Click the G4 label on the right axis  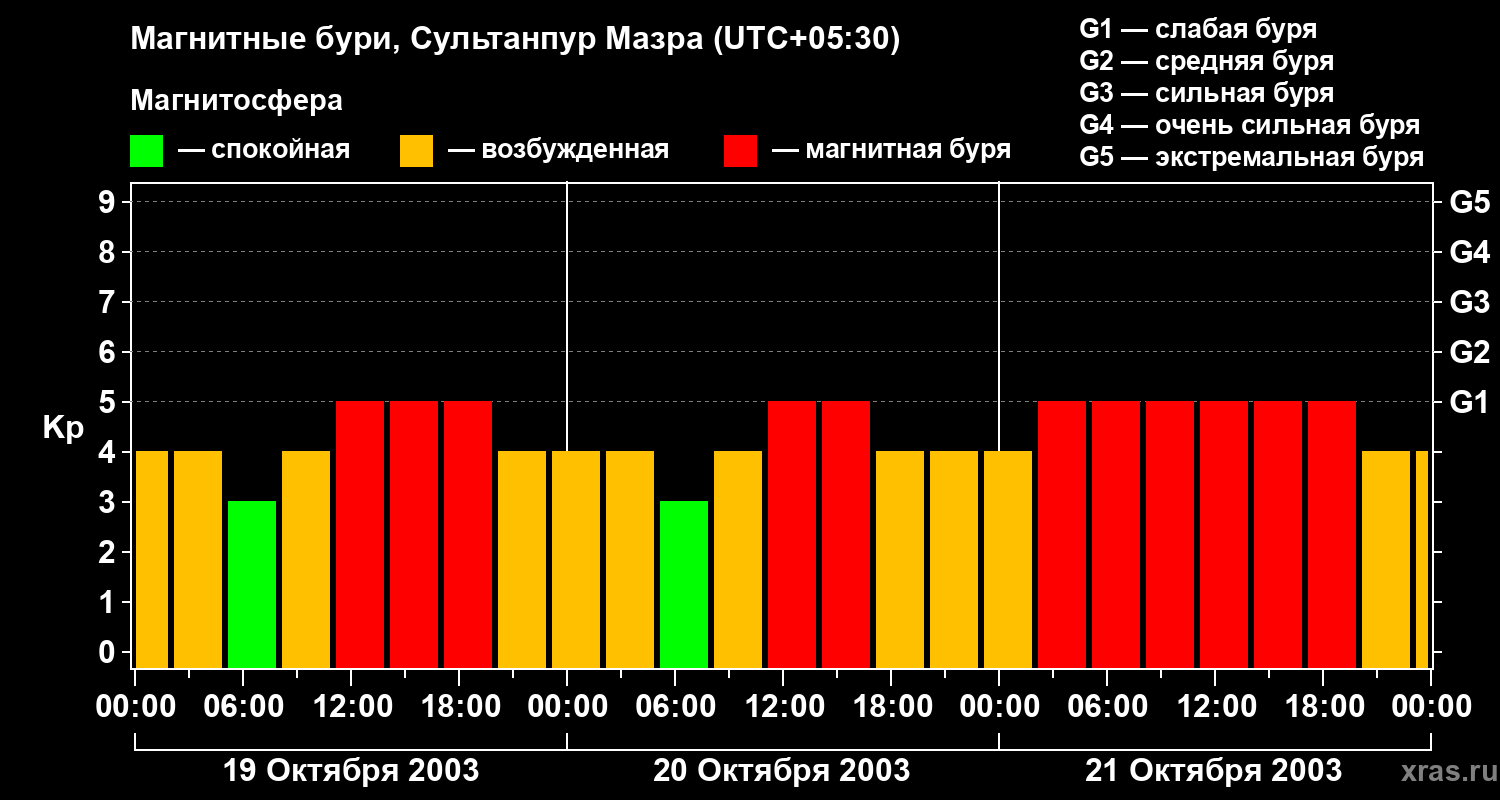click(1469, 253)
